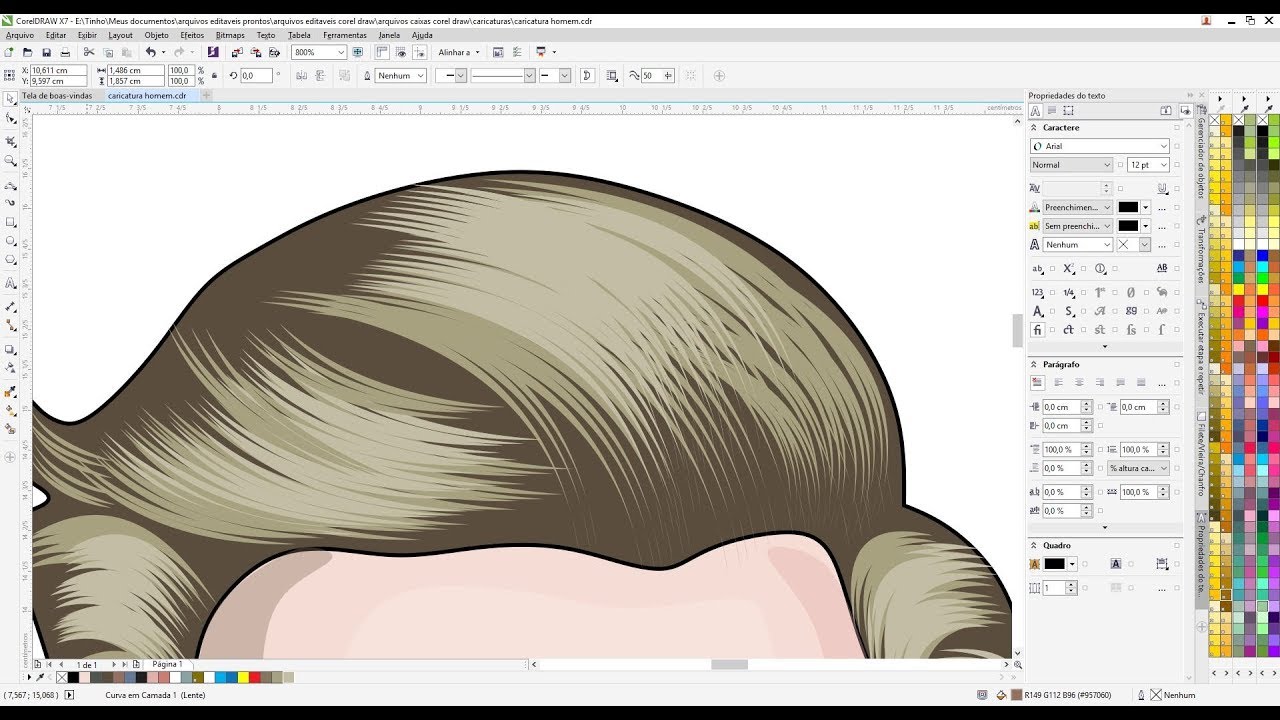Open the Bitmaps menu
The width and height of the screenshot is (1280, 720).
[x=230, y=35]
